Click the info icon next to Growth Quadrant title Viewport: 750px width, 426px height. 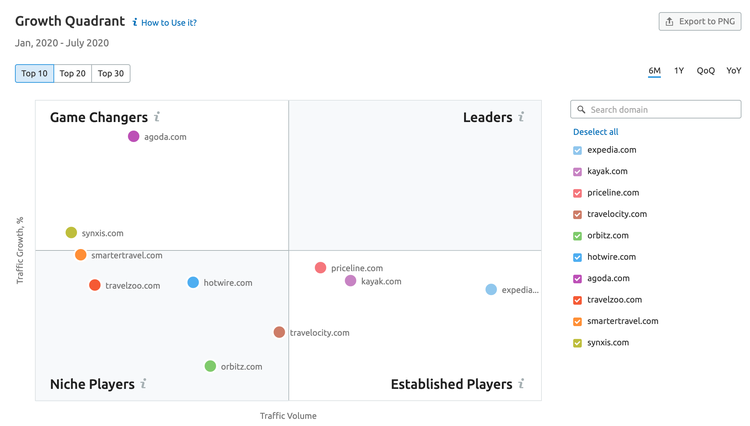pos(135,22)
